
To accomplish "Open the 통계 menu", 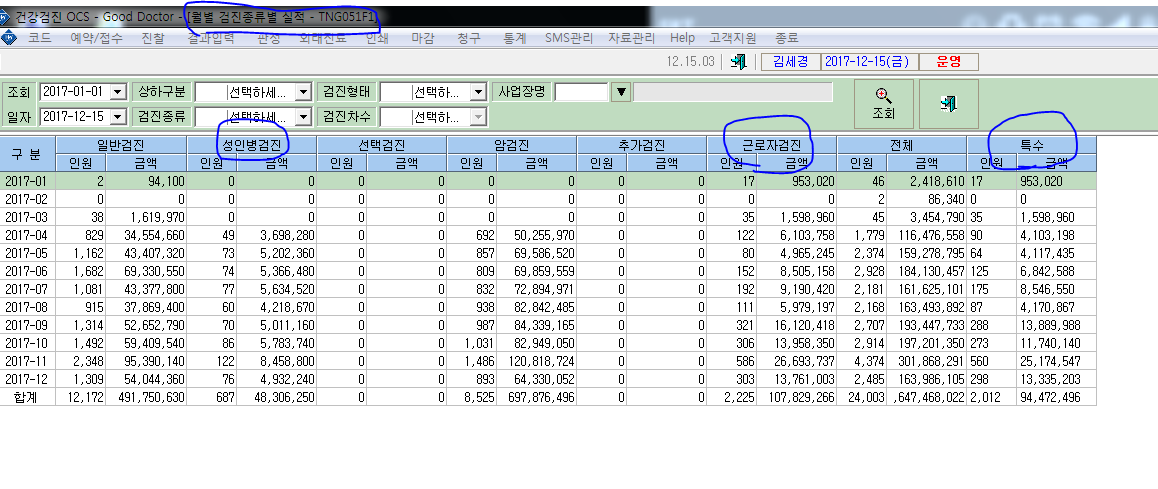I will coord(514,38).
